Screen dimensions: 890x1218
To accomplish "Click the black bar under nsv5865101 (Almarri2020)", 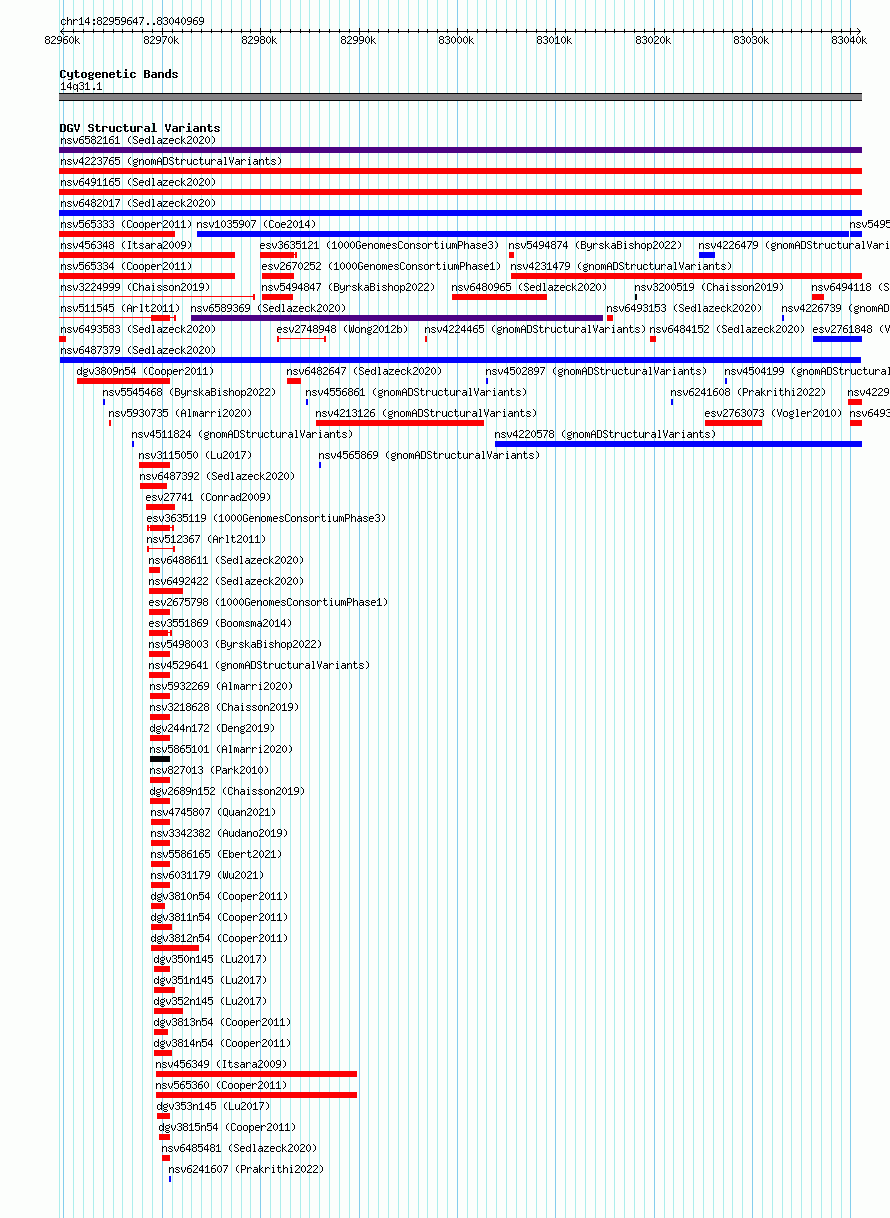I will tap(160, 759).
